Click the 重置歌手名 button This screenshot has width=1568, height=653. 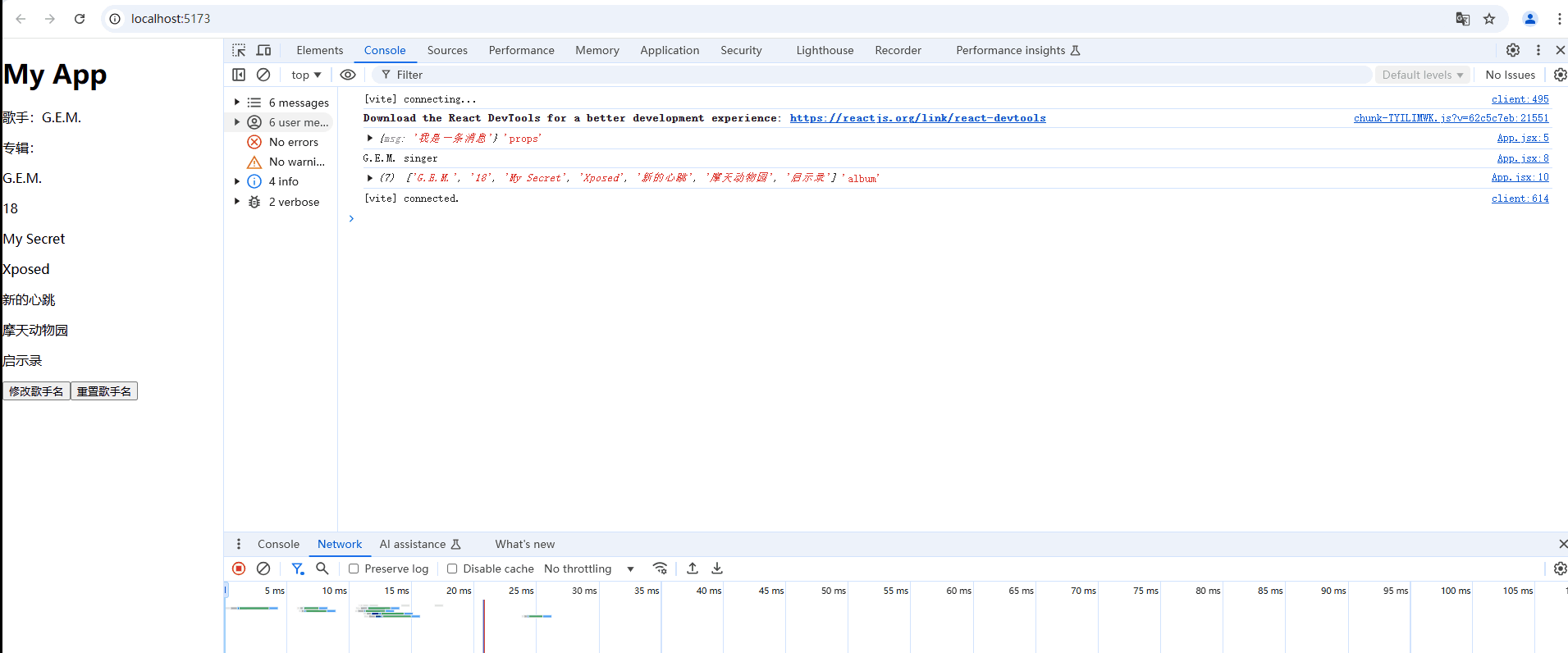104,391
